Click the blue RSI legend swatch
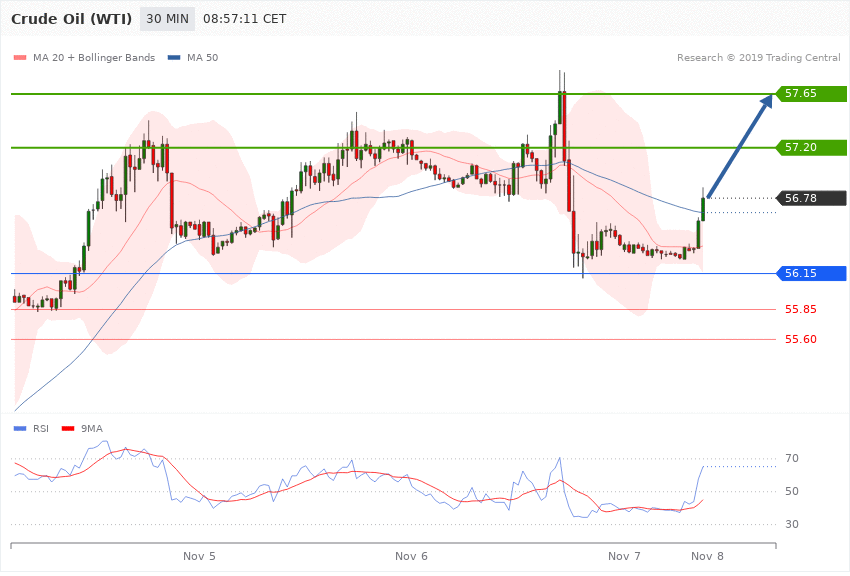 20,429
